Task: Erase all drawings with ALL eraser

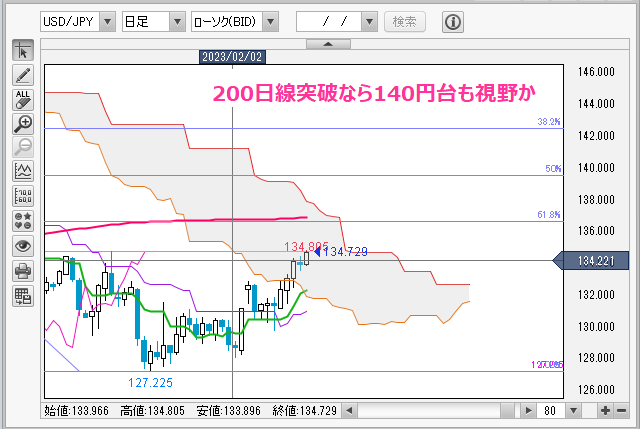Action: [x=23, y=100]
